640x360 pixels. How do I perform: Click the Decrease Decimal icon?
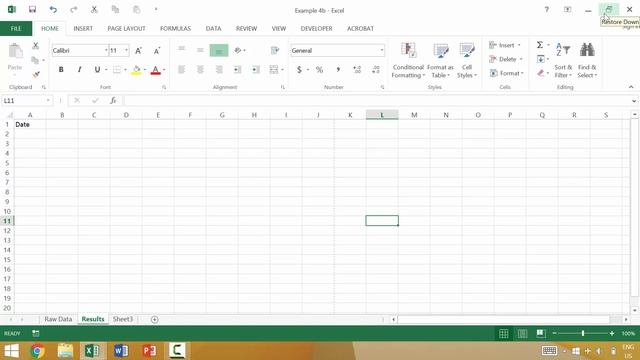point(376,70)
